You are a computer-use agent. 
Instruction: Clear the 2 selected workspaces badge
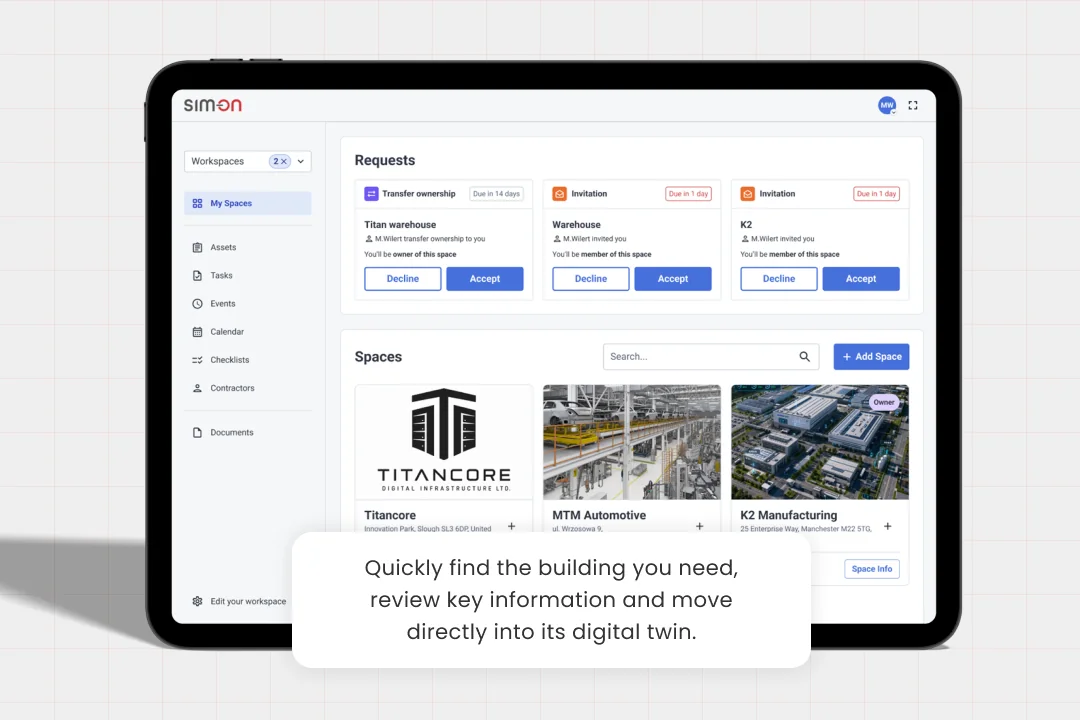click(x=280, y=161)
